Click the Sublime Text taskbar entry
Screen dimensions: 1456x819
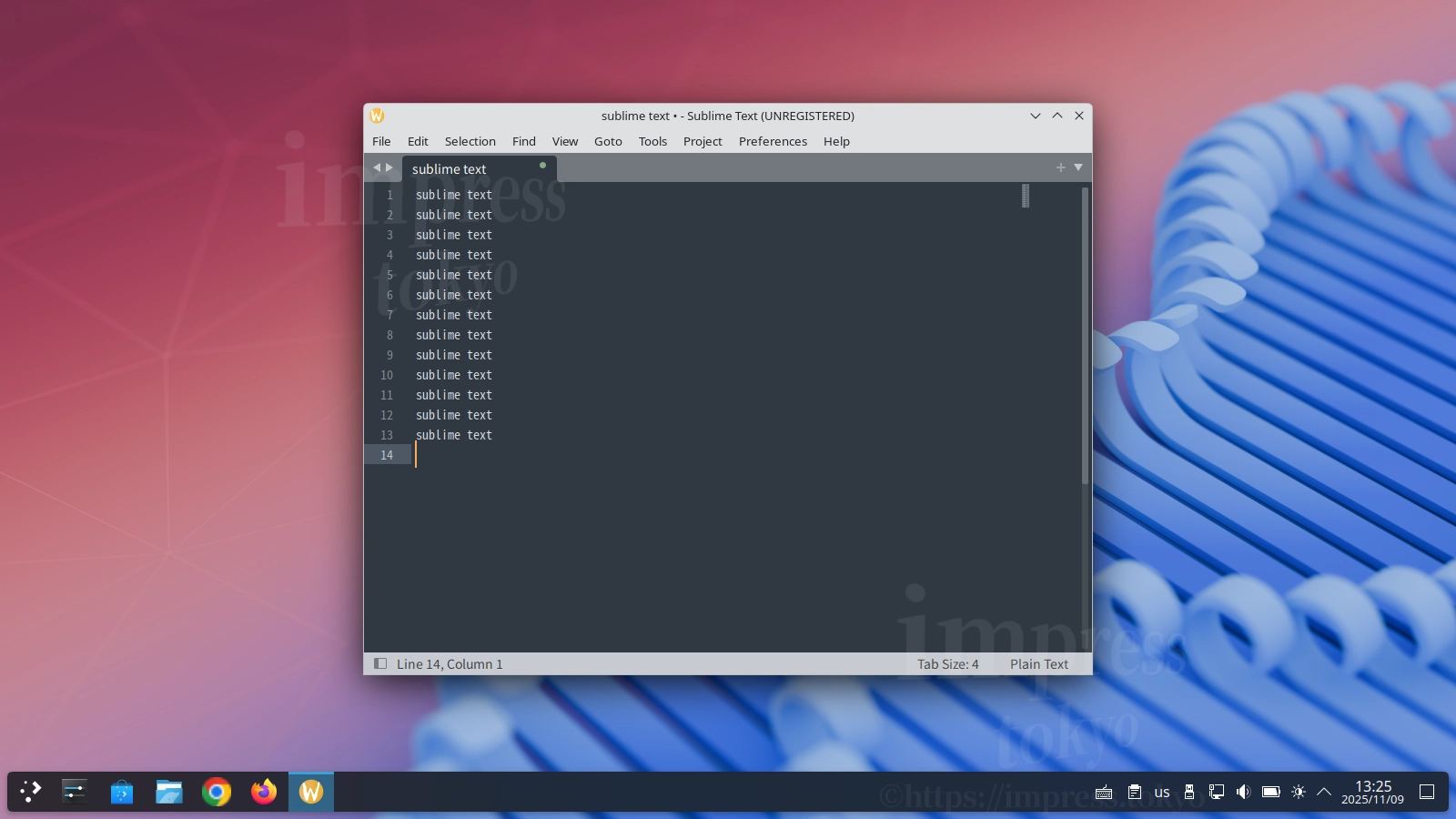[x=311, y=792]
